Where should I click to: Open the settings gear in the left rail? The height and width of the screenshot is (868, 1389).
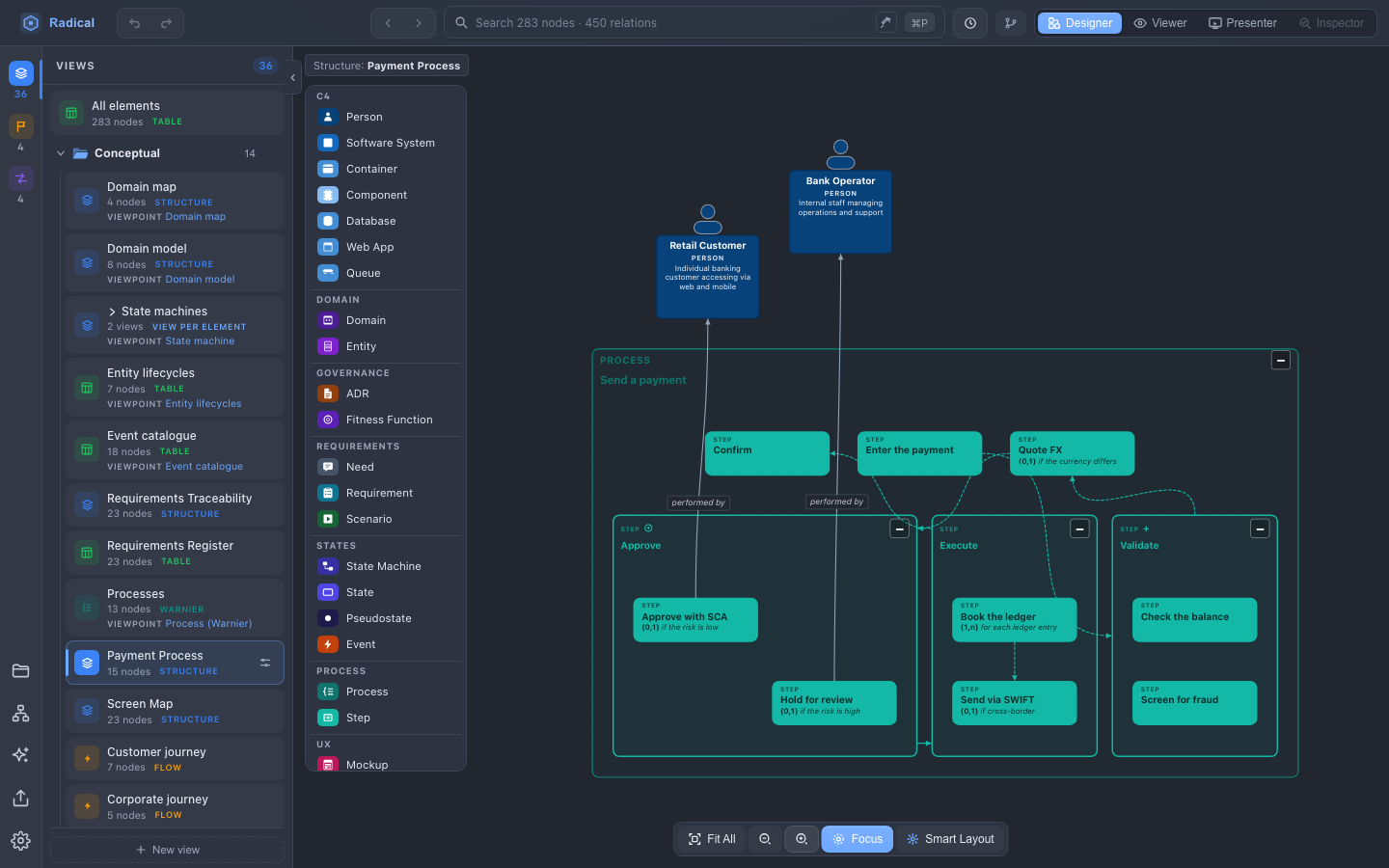[20, 841]
